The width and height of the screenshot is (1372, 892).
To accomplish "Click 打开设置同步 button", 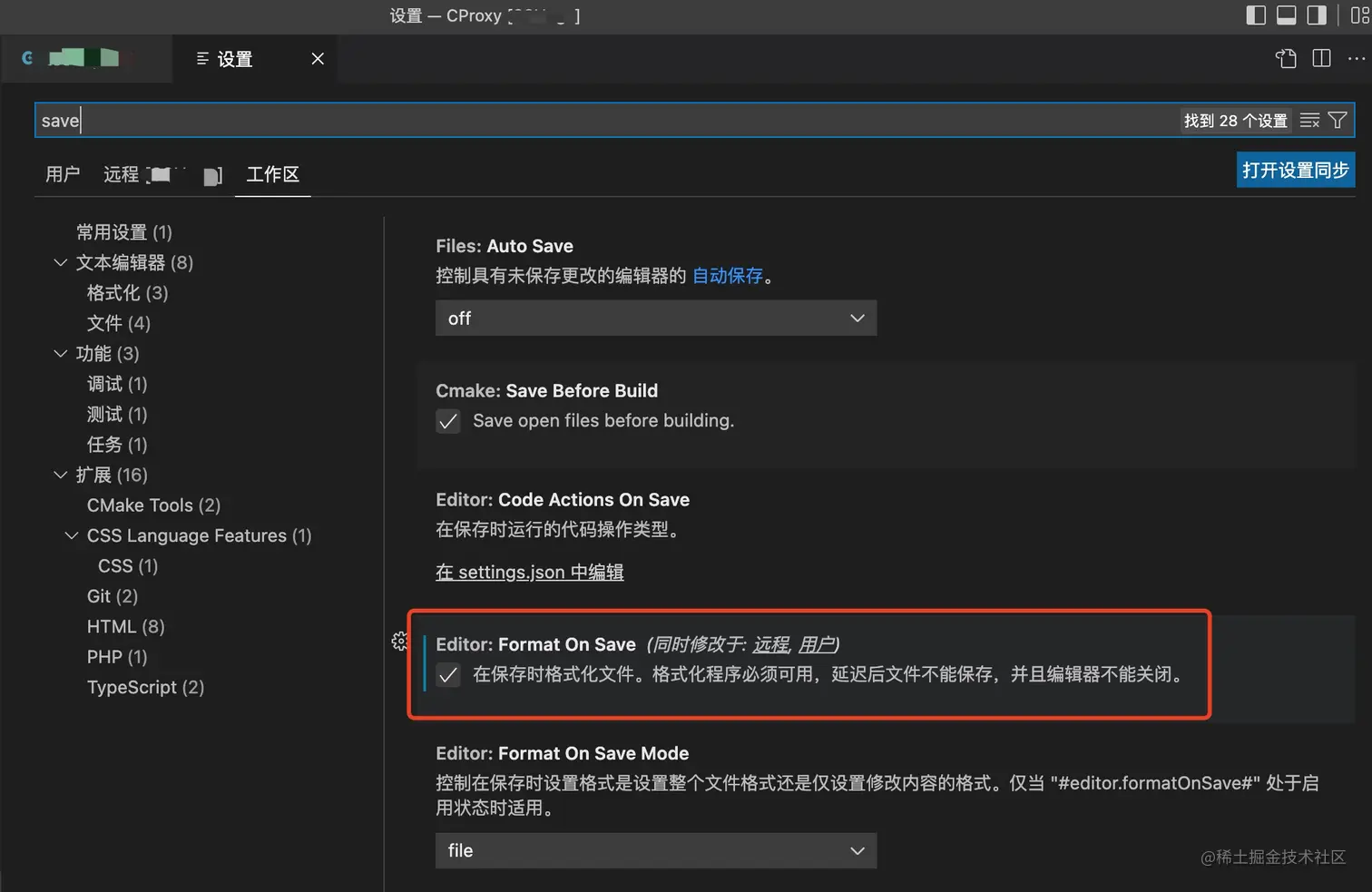I will tap(1295, 170).
